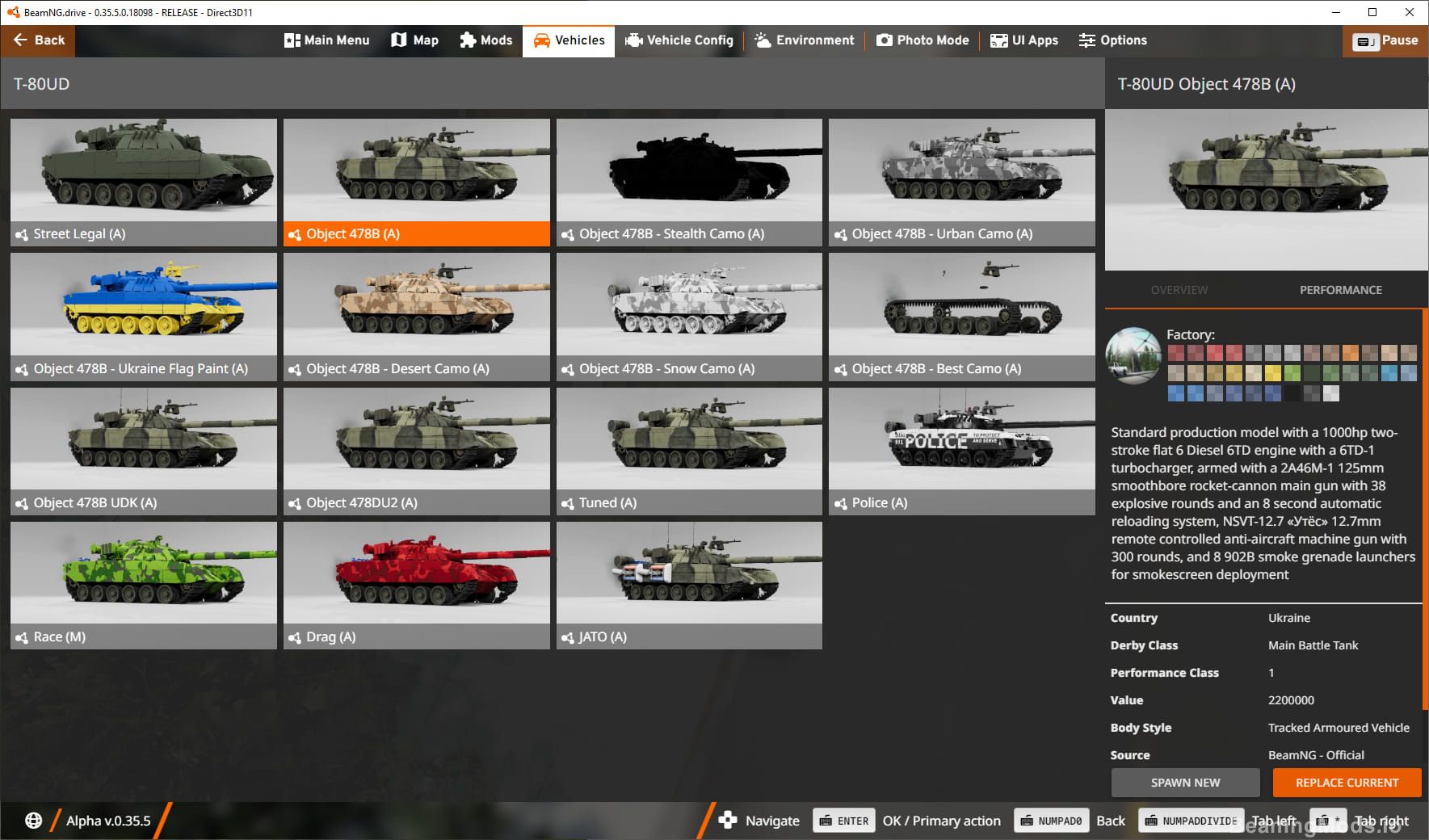
Task: Click the Pause button
Action: pos(1385,40)
